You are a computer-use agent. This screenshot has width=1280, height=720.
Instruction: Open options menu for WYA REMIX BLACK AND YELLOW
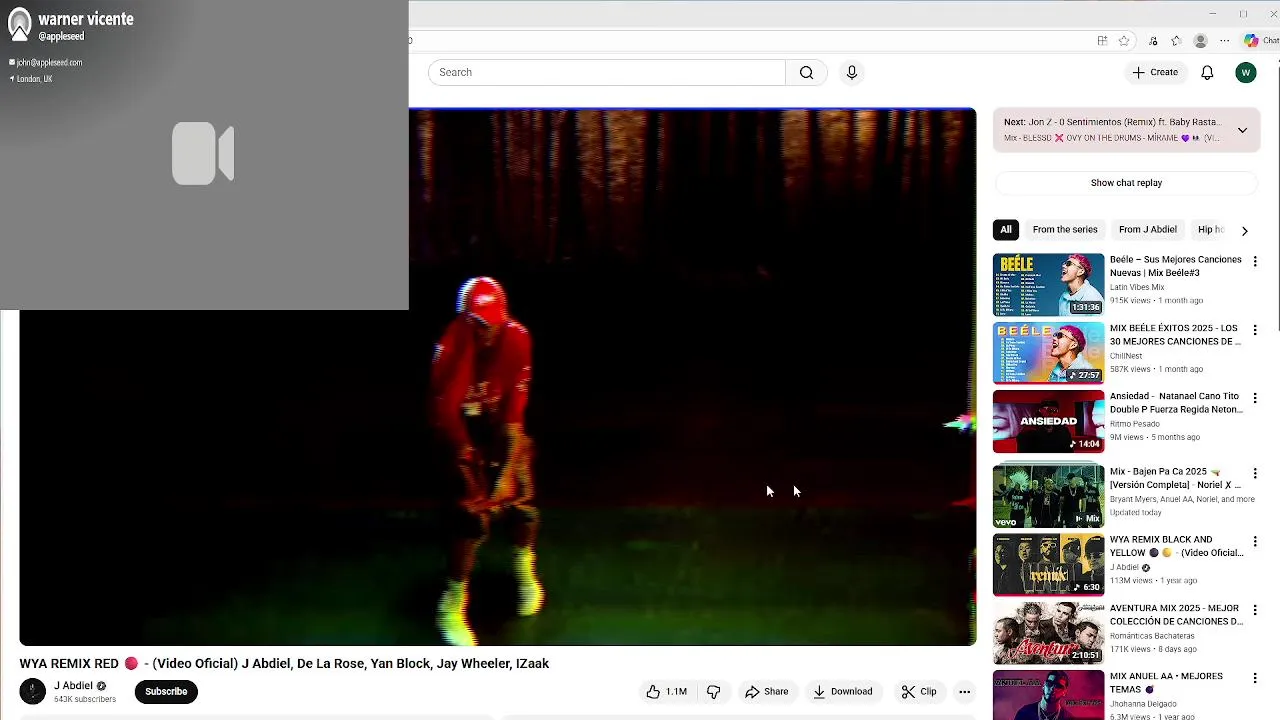[1255, 542]
